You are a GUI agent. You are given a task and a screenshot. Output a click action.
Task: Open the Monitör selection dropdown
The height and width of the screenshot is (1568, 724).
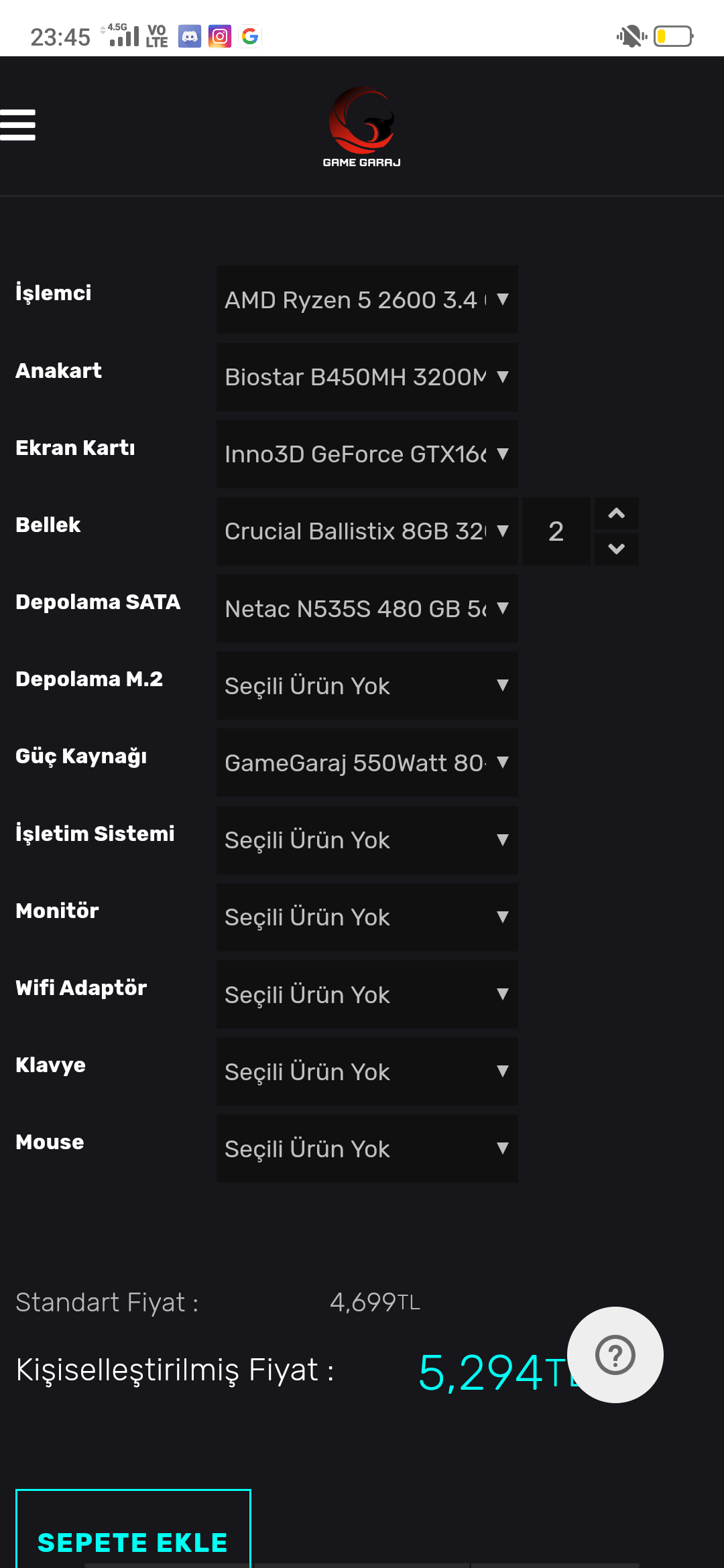pyautogui.click(x=367, y=917)
